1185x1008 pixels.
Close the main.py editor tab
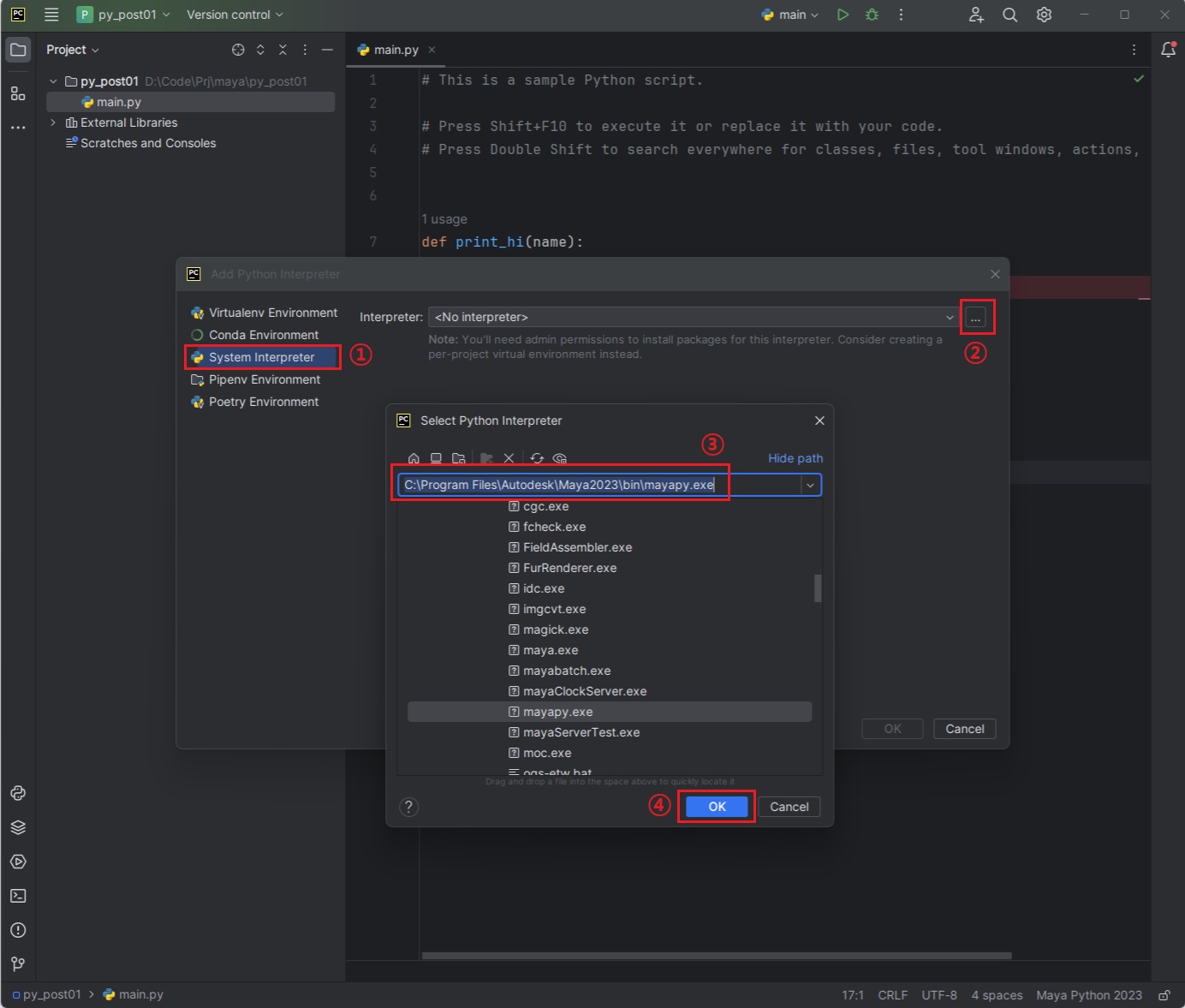click(x=432, y=50)
